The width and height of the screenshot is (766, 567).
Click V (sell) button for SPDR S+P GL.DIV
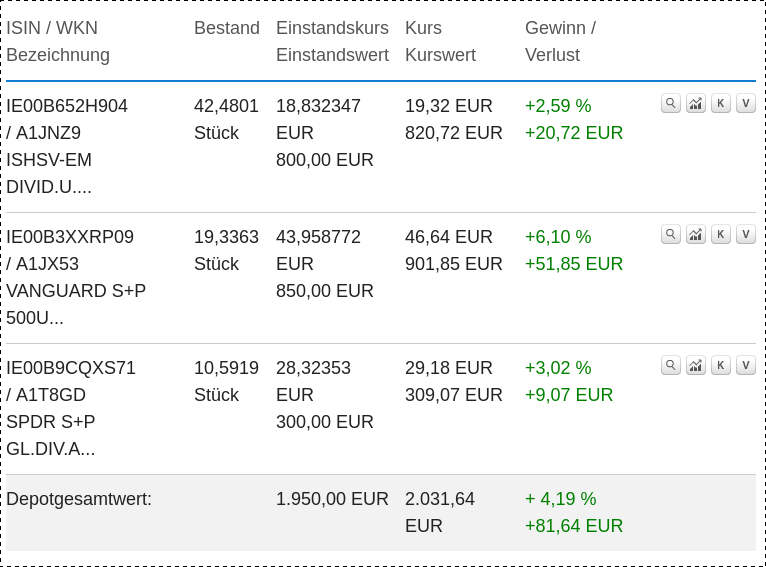(x=745, y=365)
